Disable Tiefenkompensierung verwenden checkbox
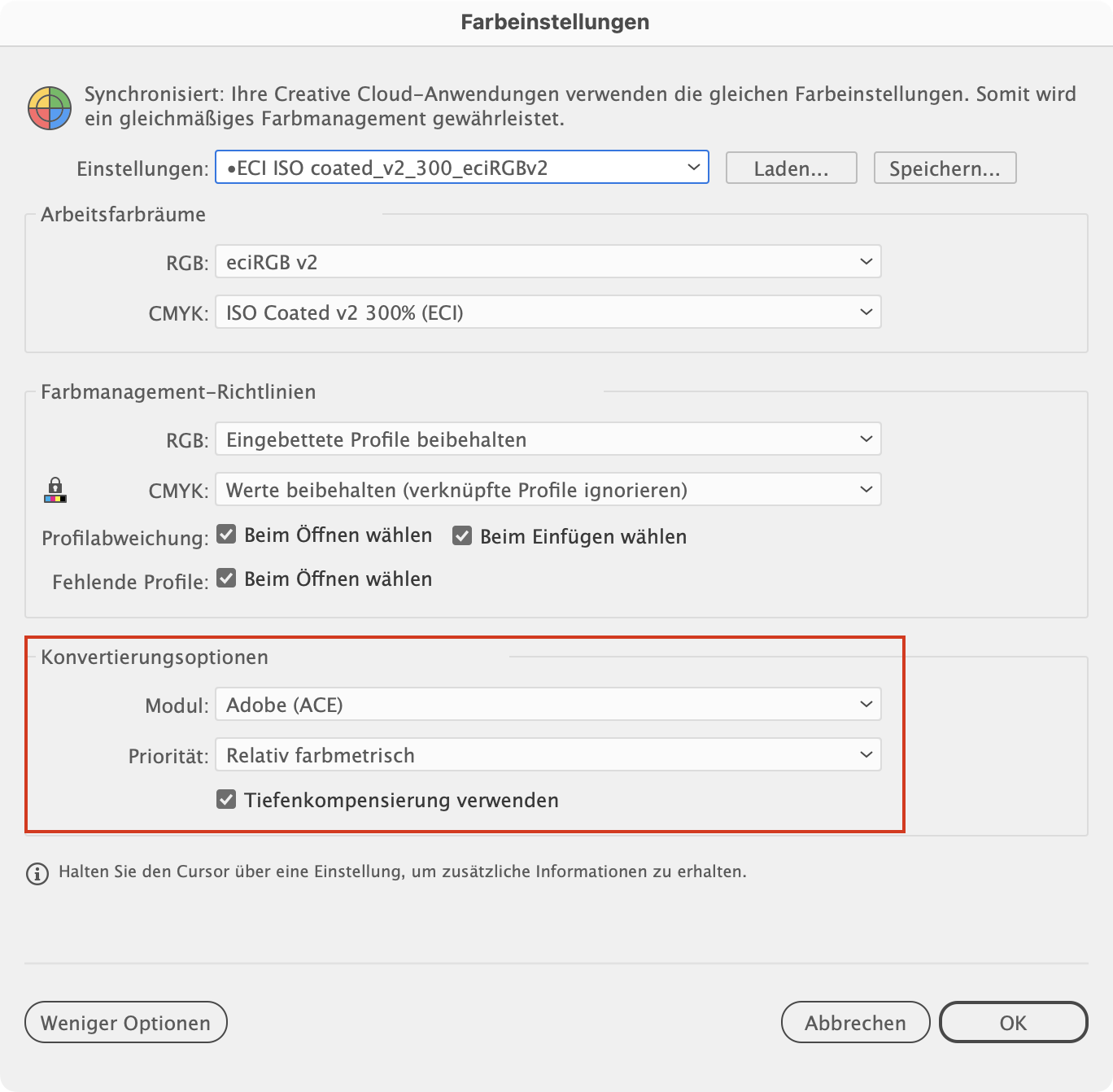 click(x=226, y=799)
